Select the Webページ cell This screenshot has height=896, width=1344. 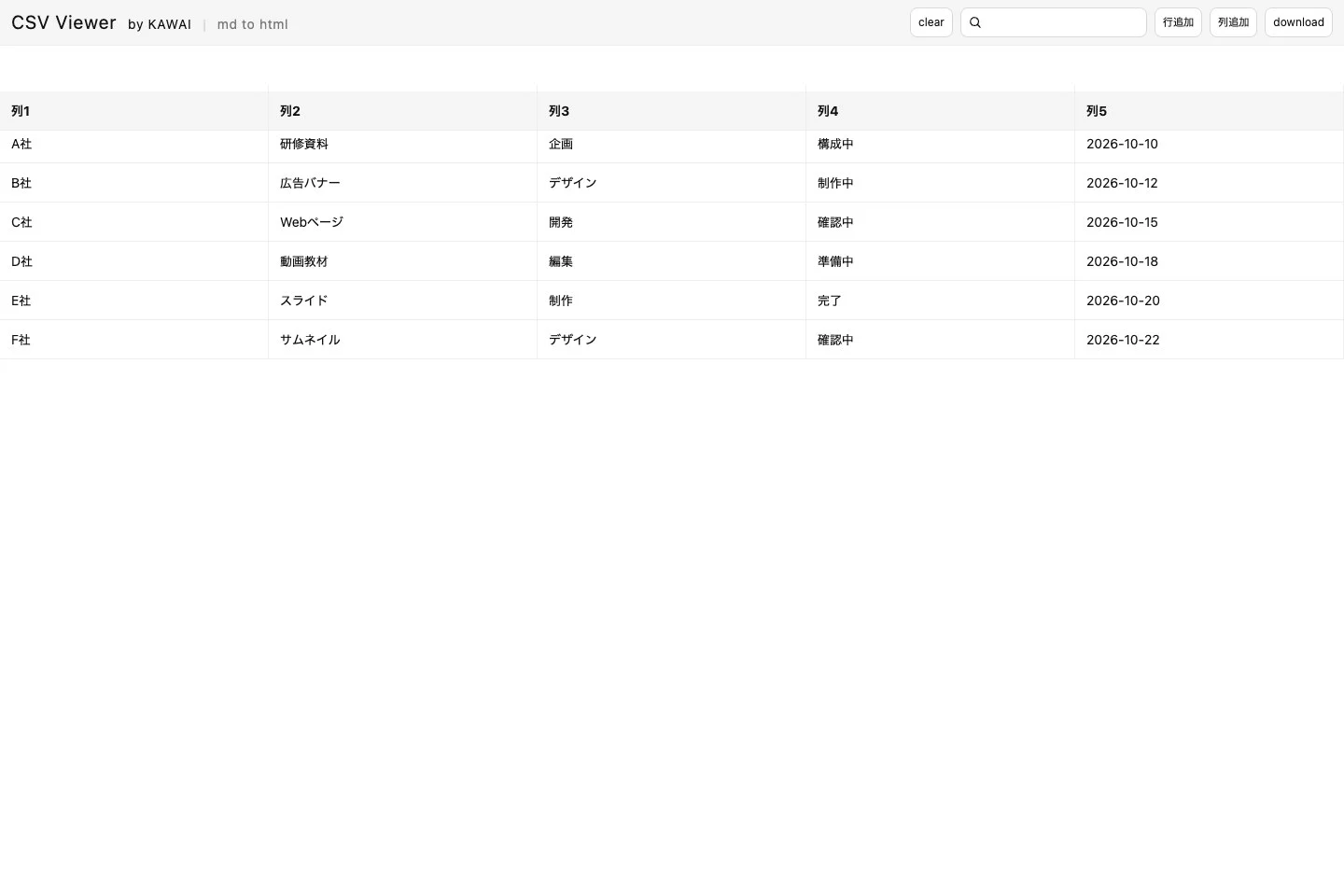(403, 222)
